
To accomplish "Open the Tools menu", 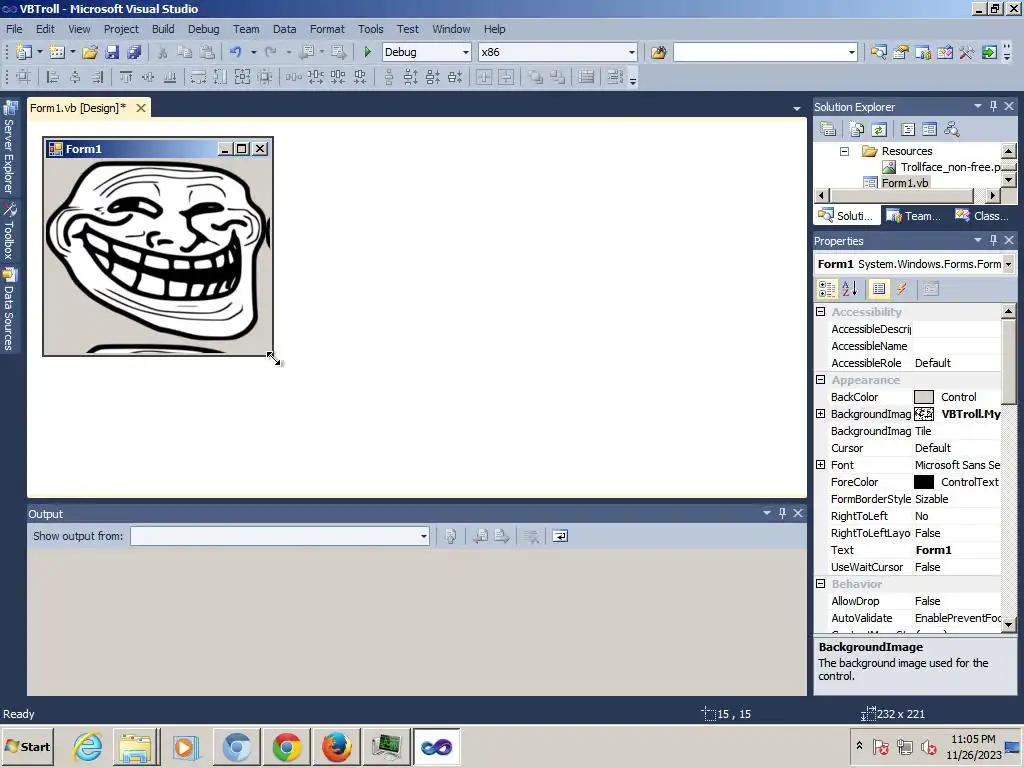I will (370, 29).
